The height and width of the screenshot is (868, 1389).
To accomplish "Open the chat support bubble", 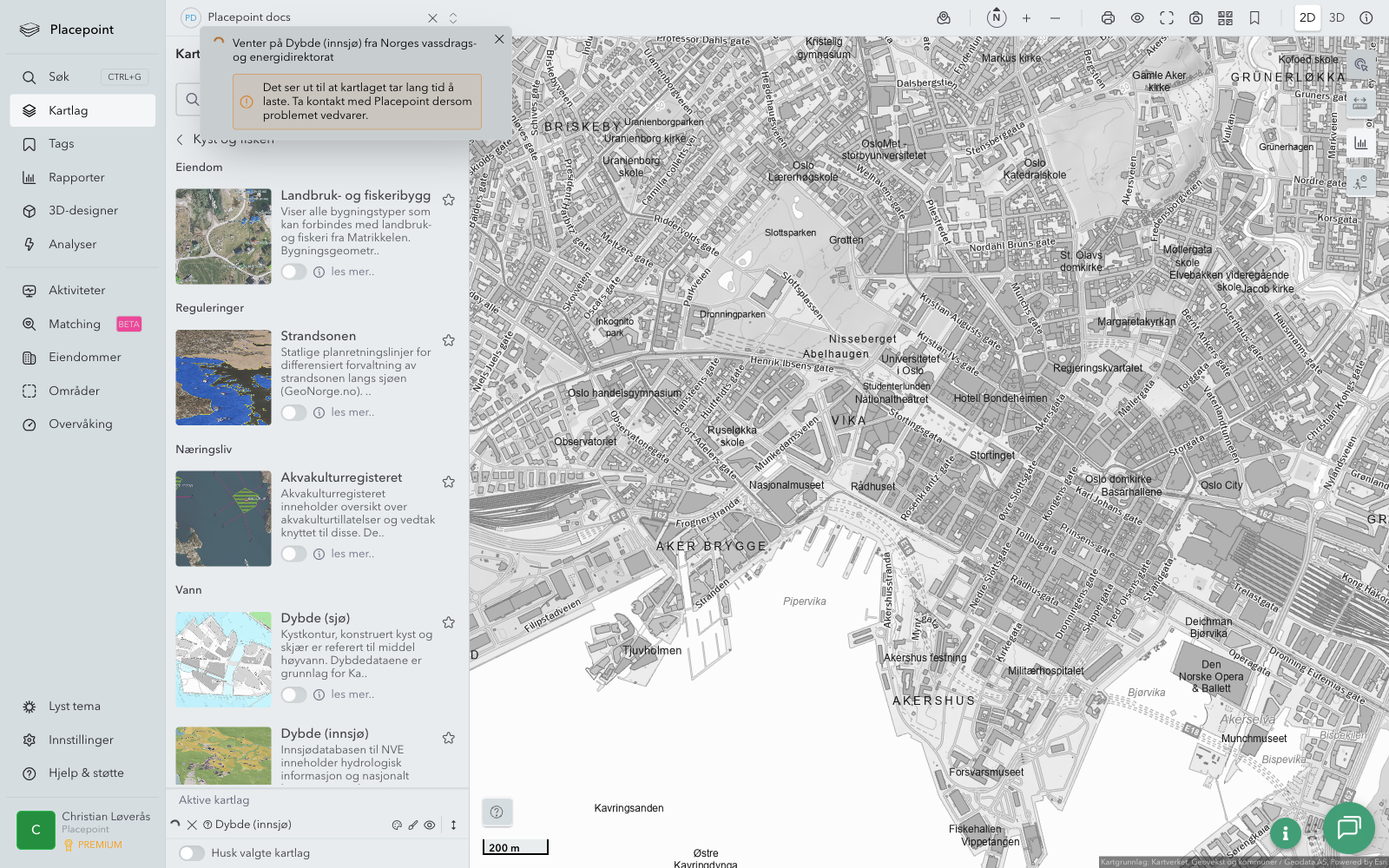I will [1348, 827].
